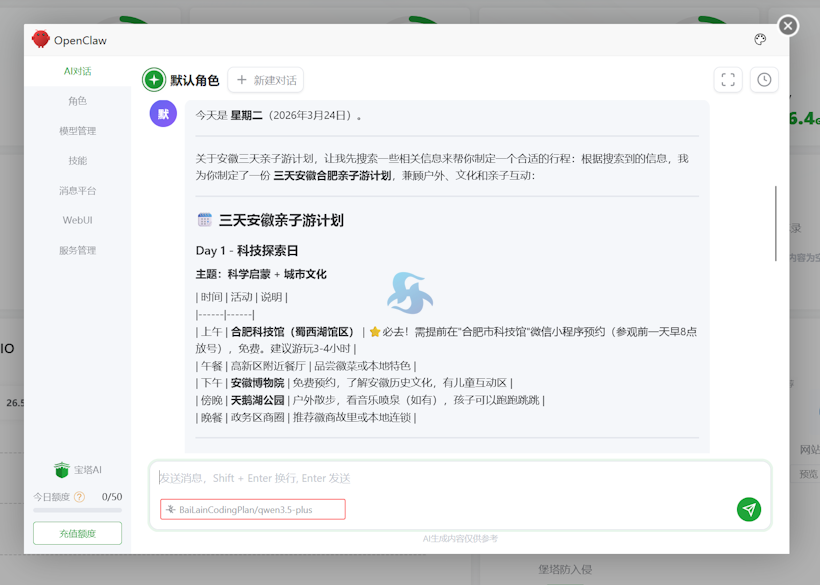This screenshot has width=820, height=585.
Task: Open the help icon next to 今日额度
Action: pyautogui.click(x=79, y=495)
